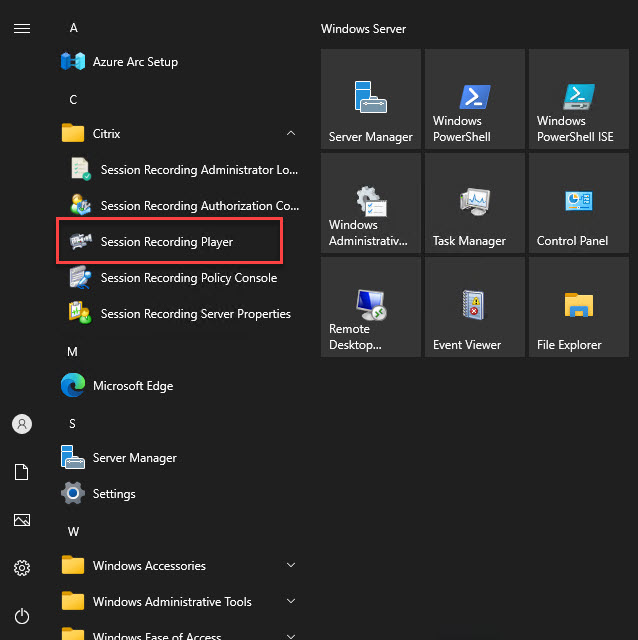Open the Windows PowerShell ISE tile

coord(579,99)
